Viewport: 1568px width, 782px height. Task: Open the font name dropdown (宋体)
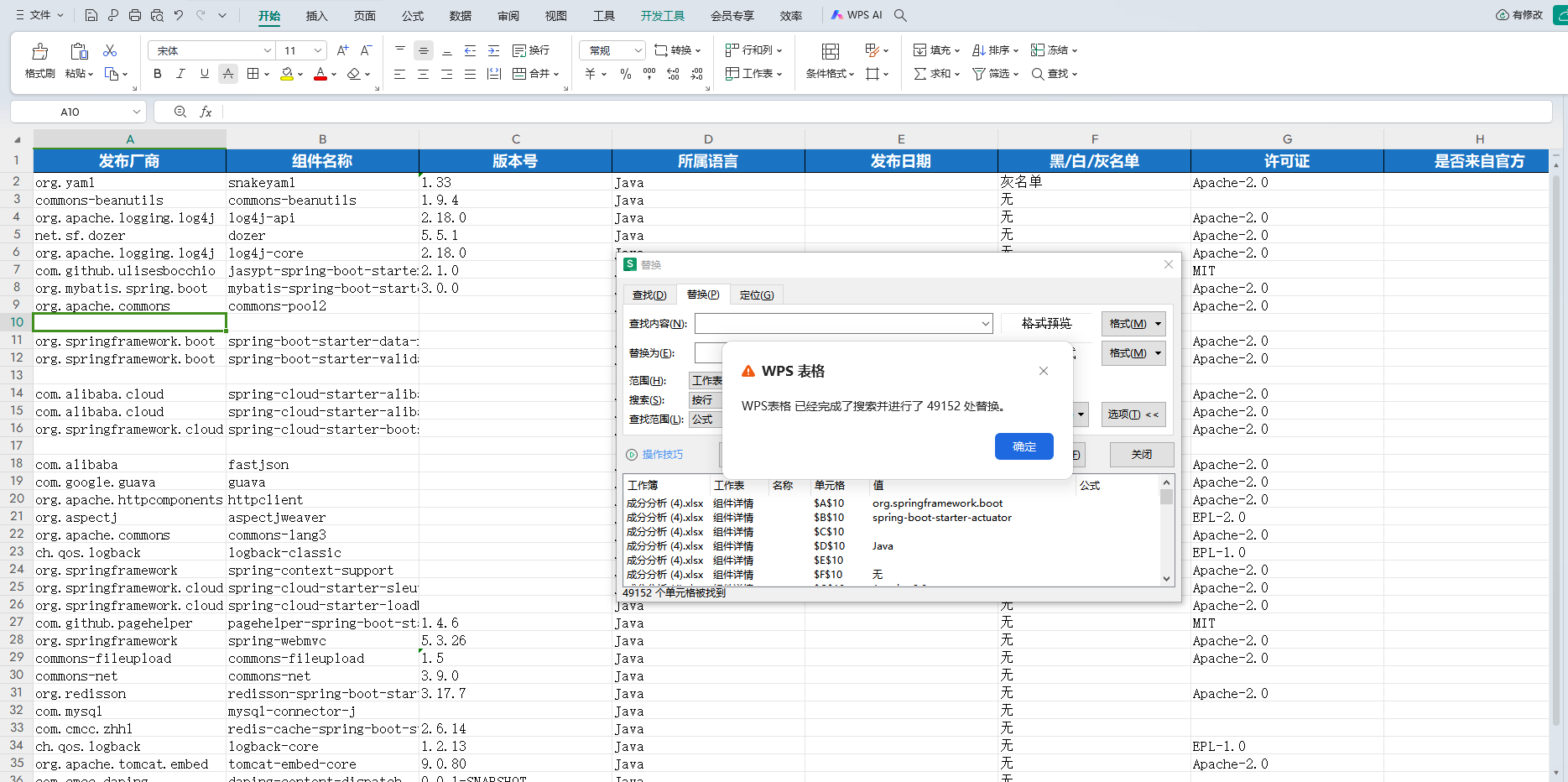click(268, 50)
